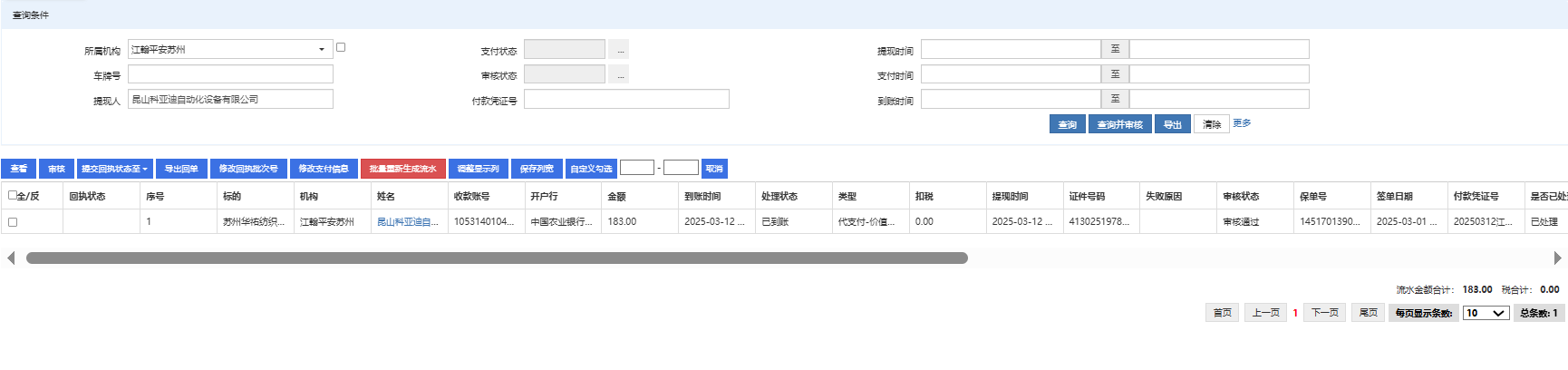Expand the 提交回执状态至 dropdown button

[x=114, y=169]
